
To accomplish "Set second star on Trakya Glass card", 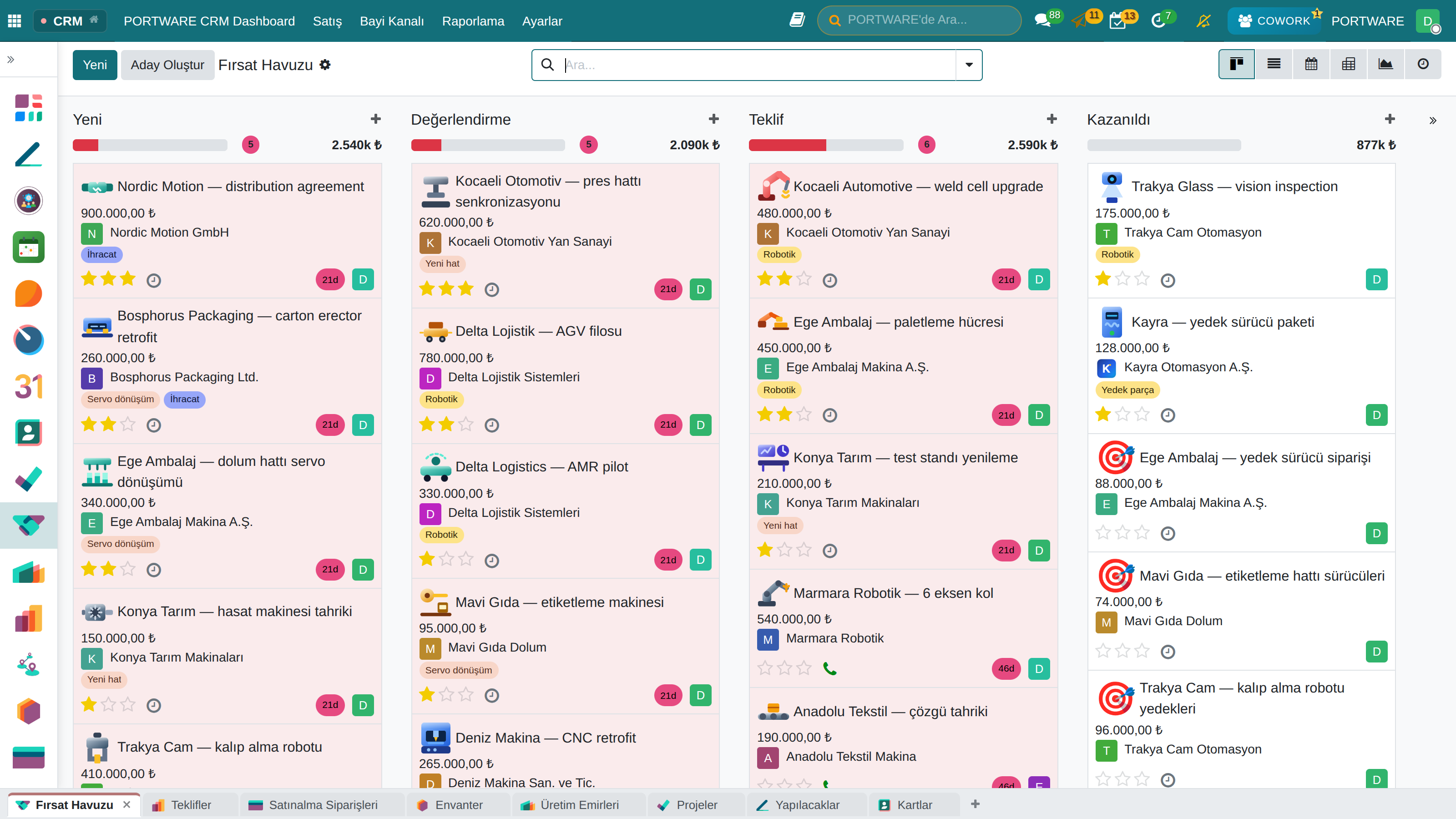I will tap(1122, 279).
